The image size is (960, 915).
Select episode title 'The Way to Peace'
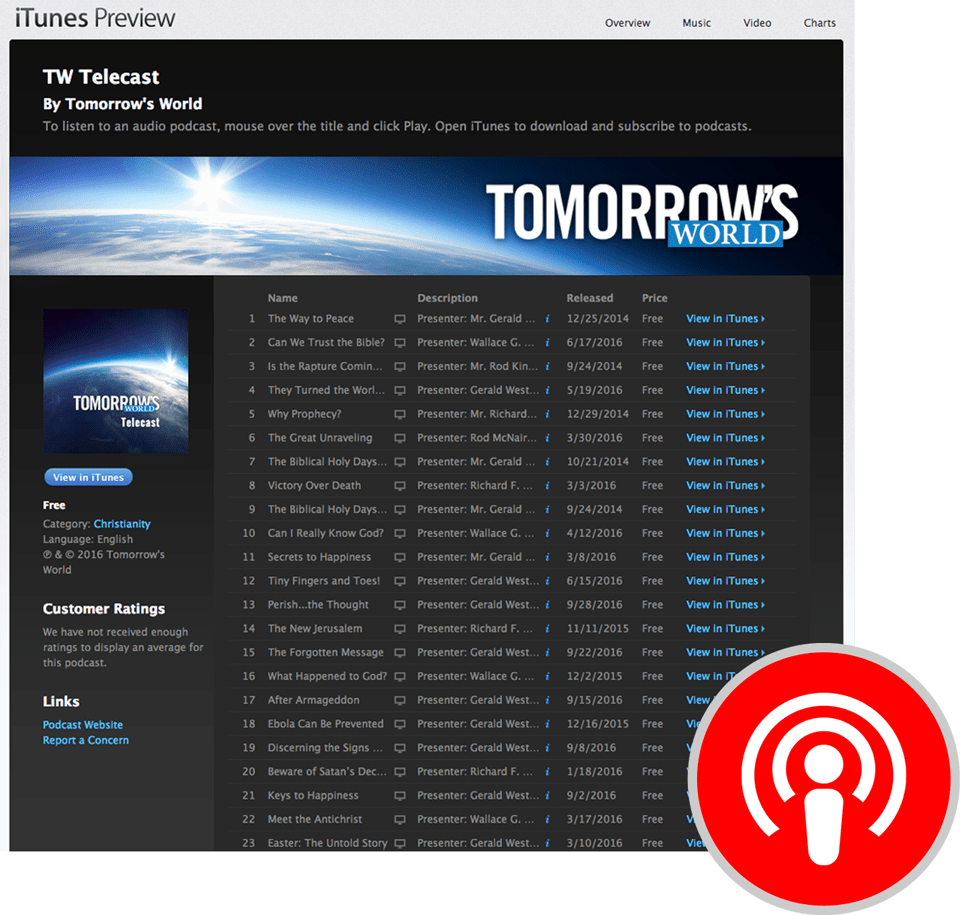(x=310, y=318)
